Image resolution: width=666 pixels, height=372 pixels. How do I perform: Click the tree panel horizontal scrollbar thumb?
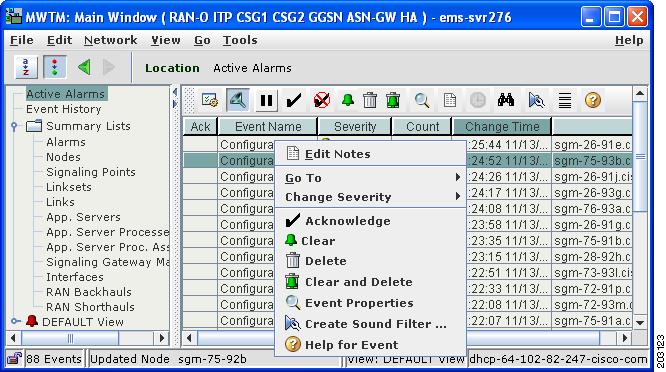70,338
